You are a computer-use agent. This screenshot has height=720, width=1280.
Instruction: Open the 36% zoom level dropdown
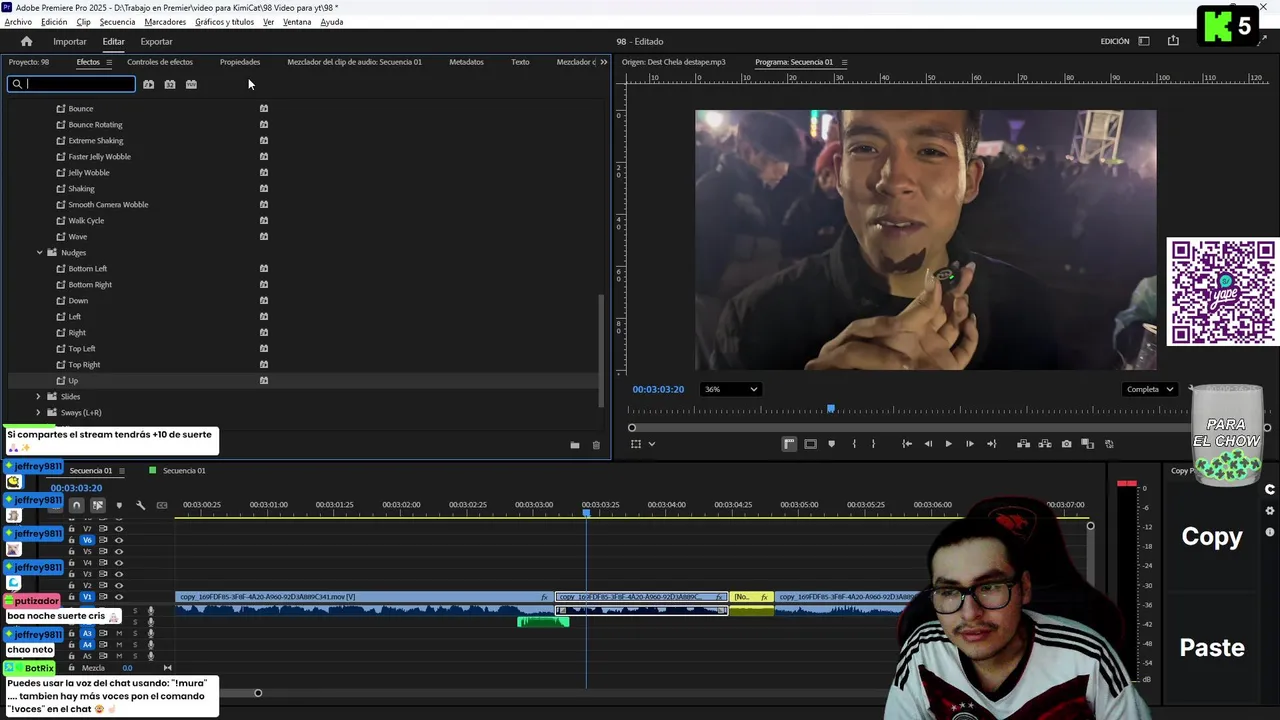(x=730, y=389)
